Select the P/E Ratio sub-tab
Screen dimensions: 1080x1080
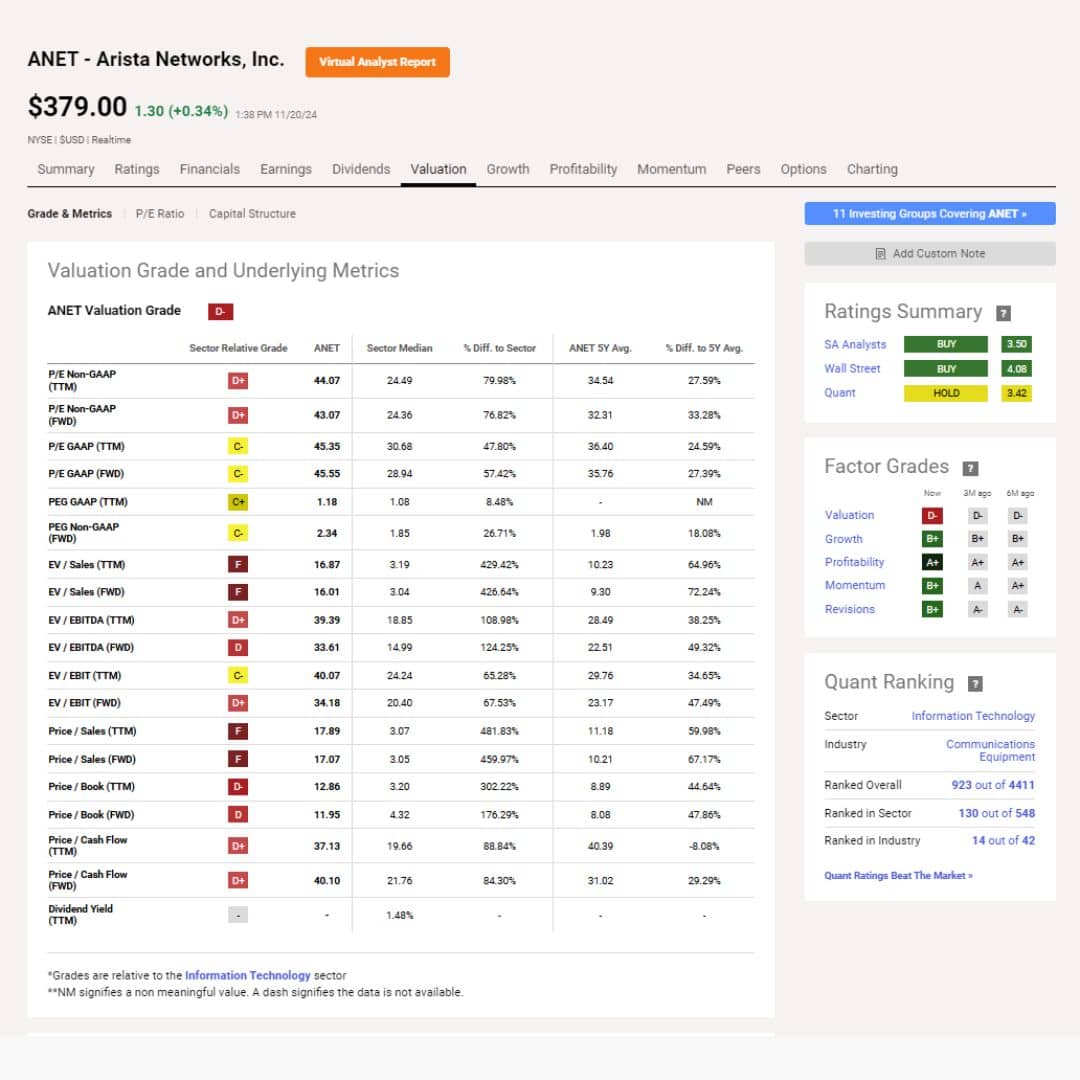(x=160, y=214)
